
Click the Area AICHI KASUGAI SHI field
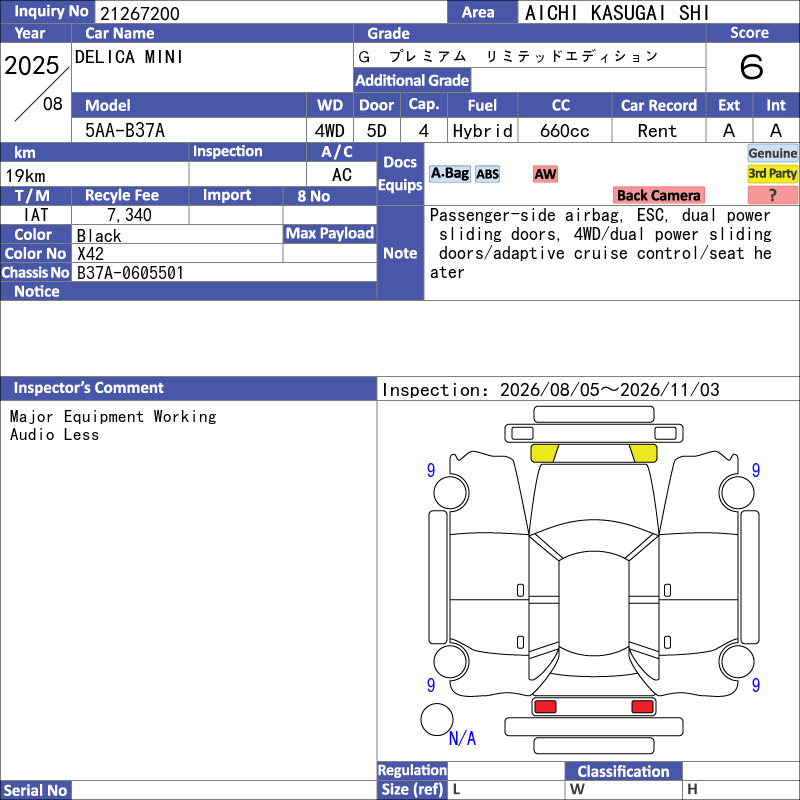(658, 13)
